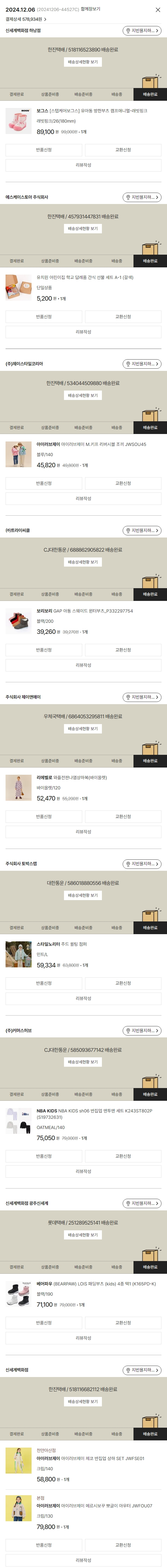Request 반품신청 for the 보그스 boots
The image size is (167, 1568).
click(x=44, y=150)
